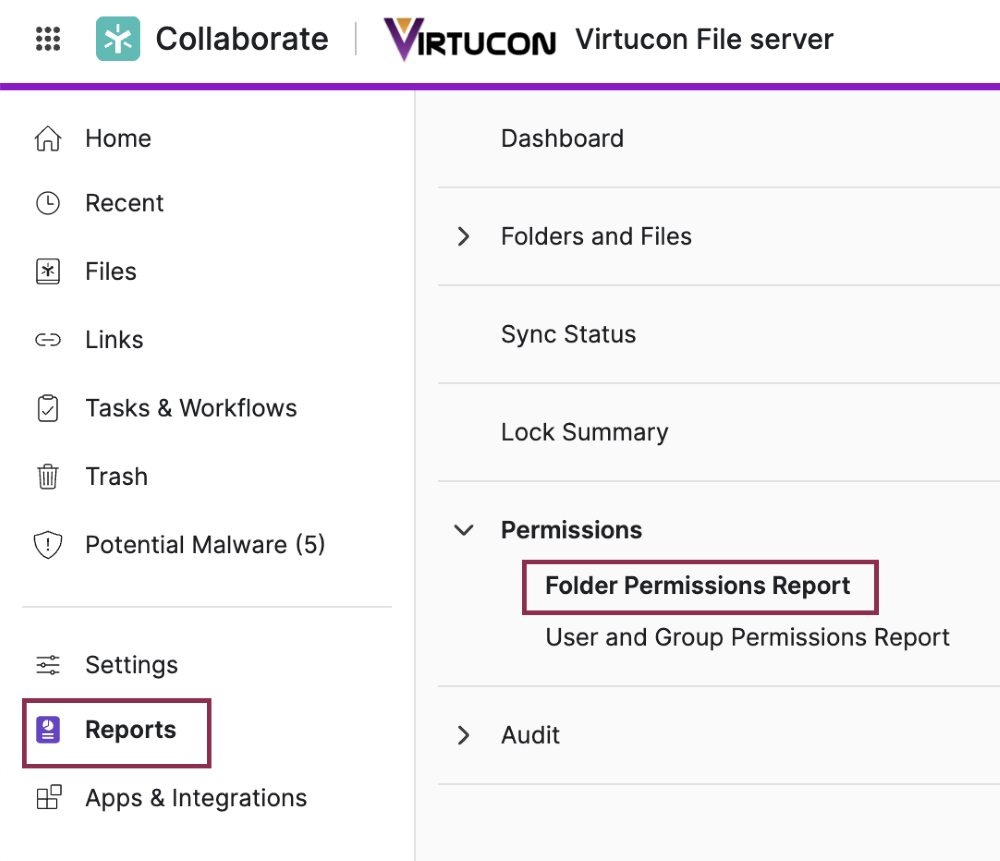This screenshot has width=1000, height=861.
Task: Click the Home house icon
Action: click(48, 139)
